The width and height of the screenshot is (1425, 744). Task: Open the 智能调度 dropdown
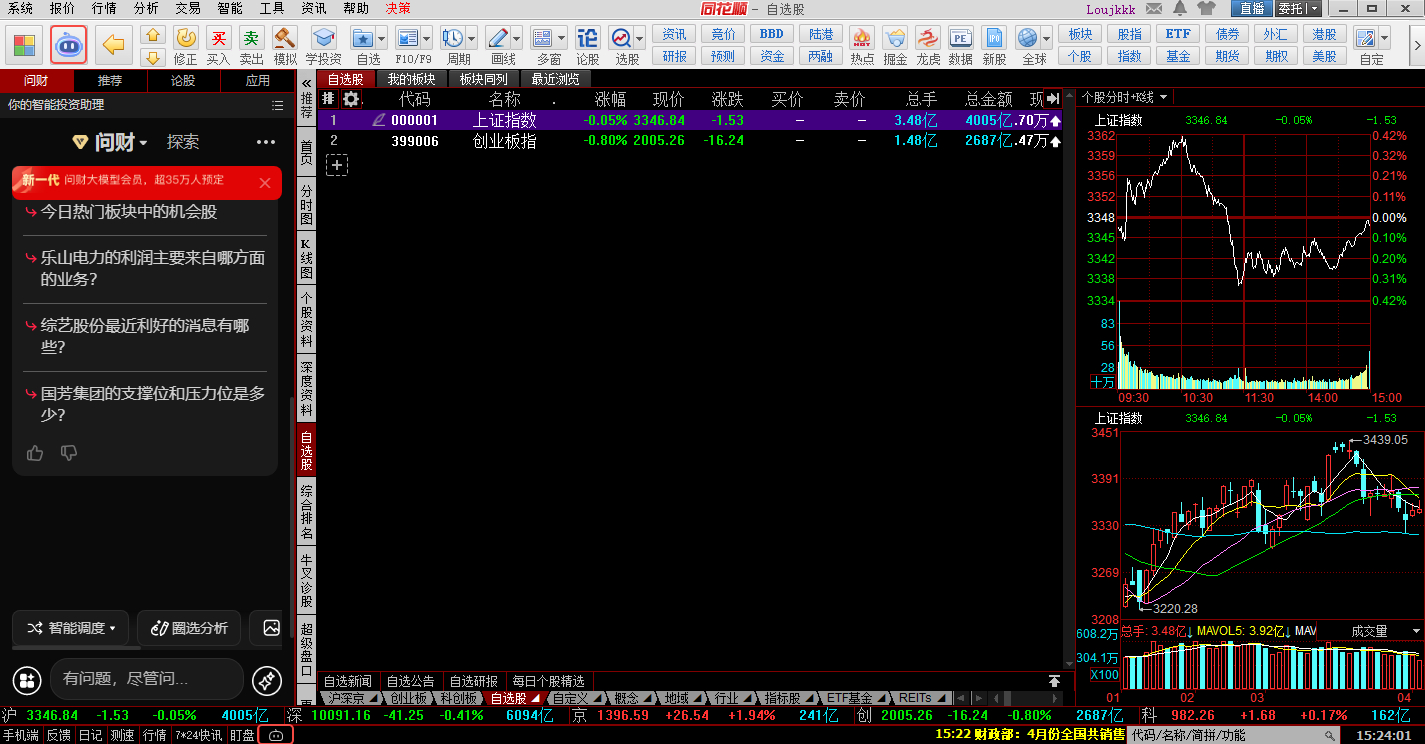[71, 628]
